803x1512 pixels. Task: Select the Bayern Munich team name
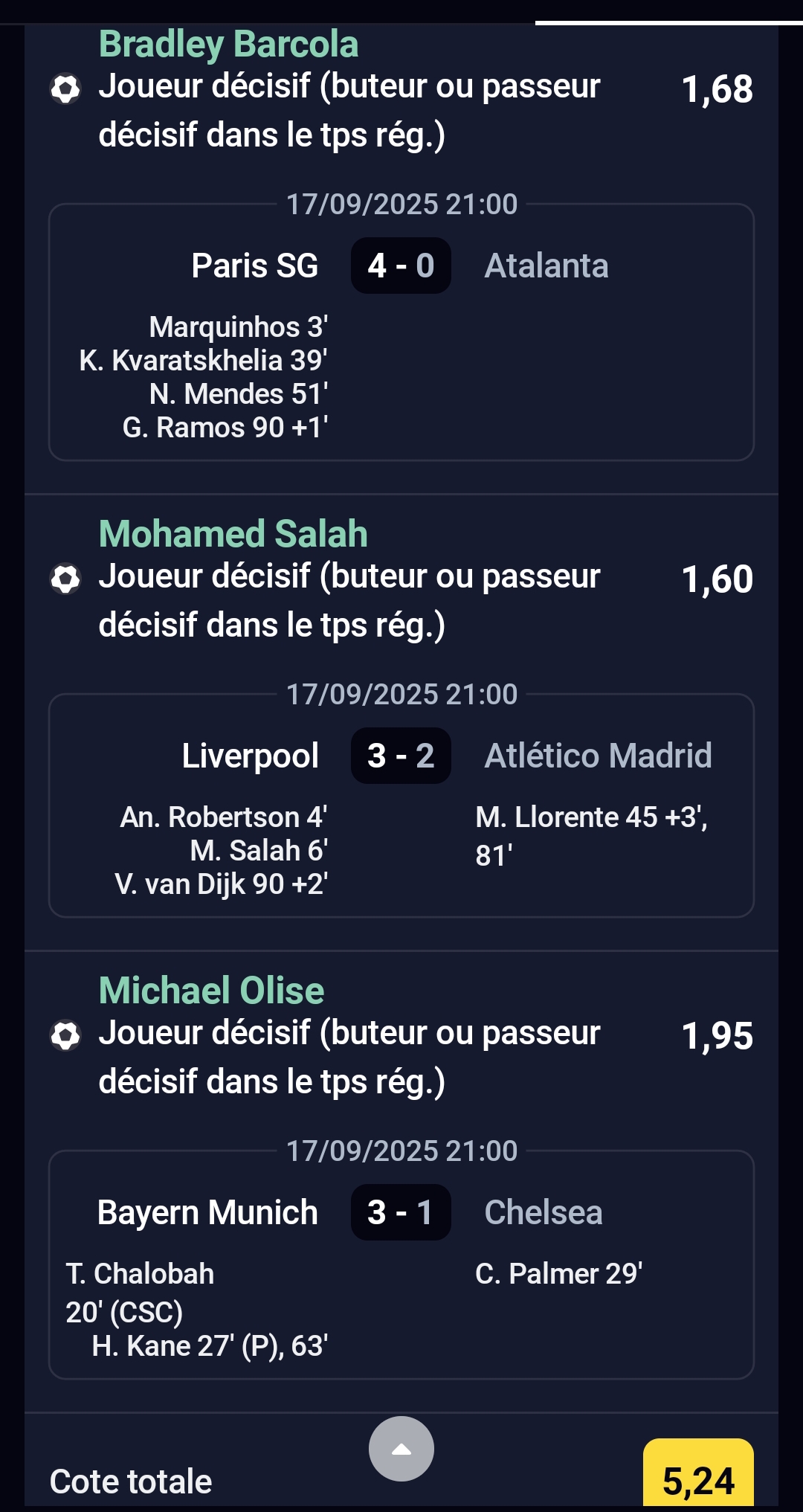(207, 1212)
